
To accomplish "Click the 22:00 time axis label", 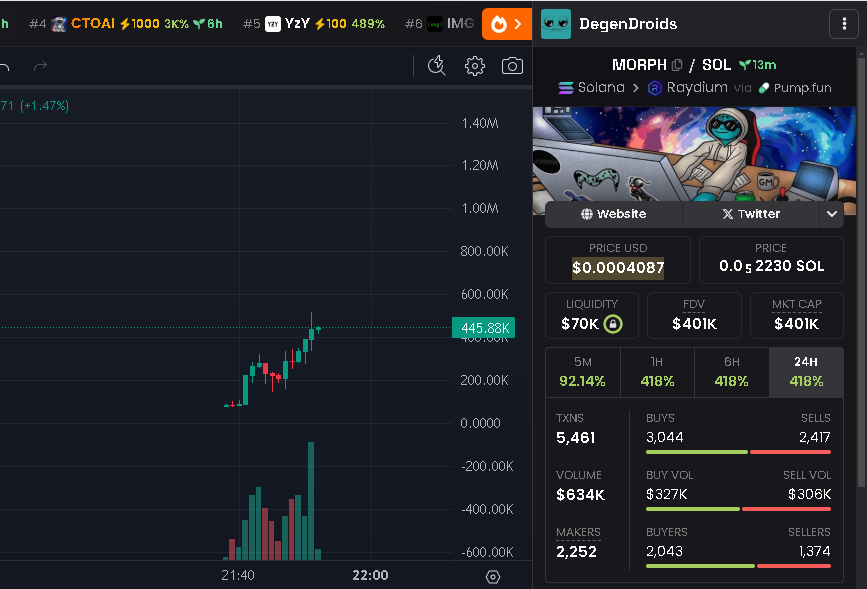I will [x=370, y=575].
